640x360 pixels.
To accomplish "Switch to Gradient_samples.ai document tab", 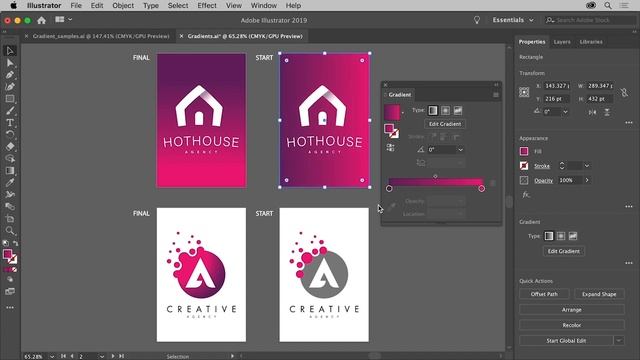I will coord(101,36).
